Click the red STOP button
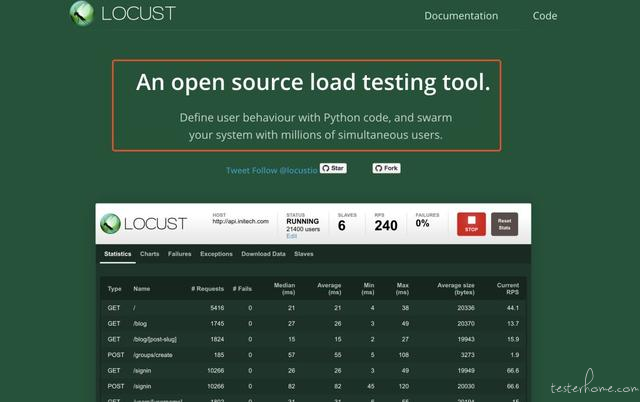The image size is (640, 402). click(x=471, y=224)
